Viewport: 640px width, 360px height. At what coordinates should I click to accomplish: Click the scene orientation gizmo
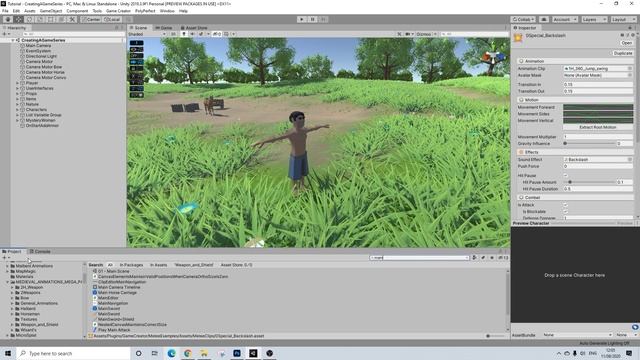493,57
